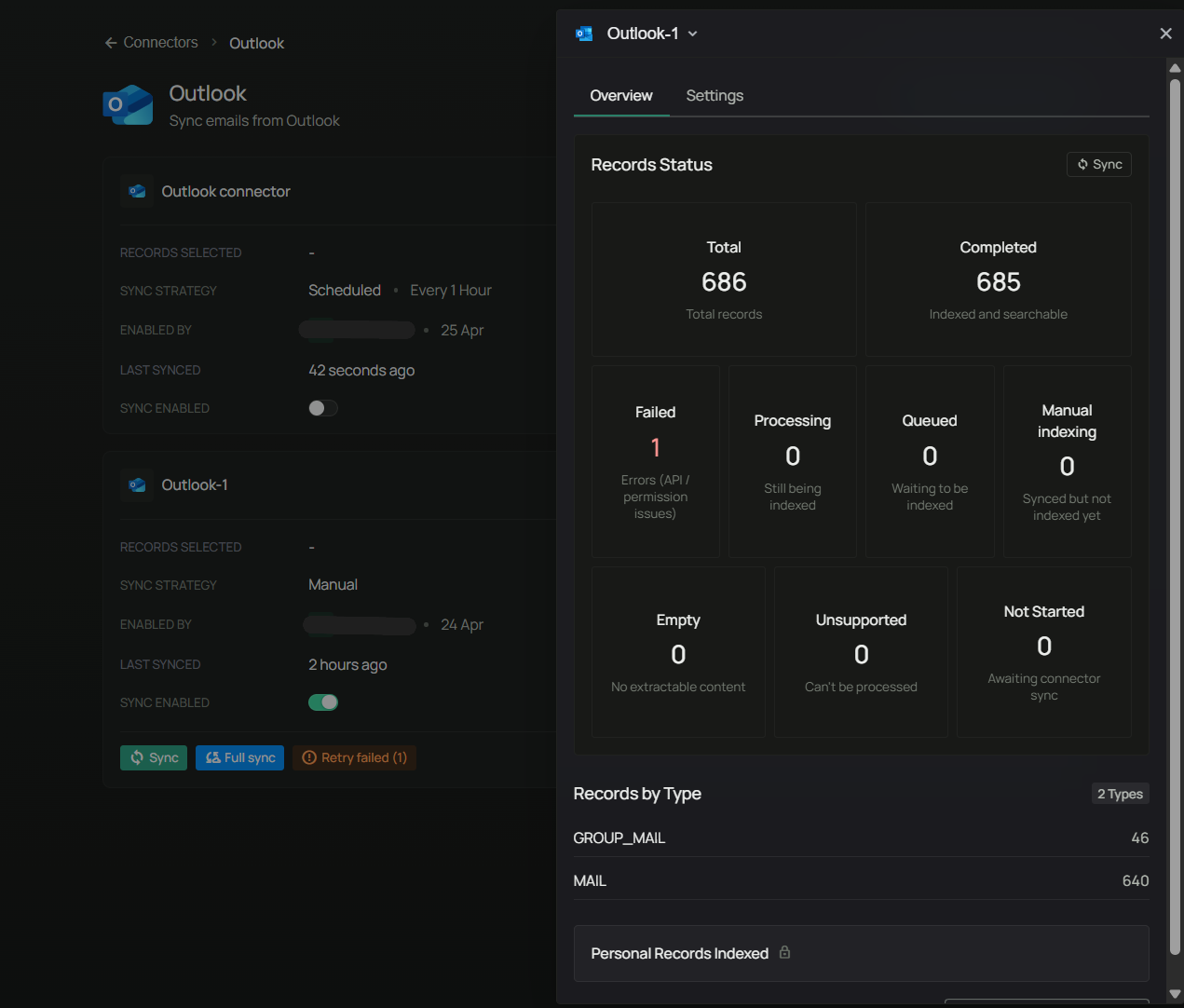Click the 'Every 1 Hour' schedule text
Screen dimensions: 1184x1008
coord(451,291)
